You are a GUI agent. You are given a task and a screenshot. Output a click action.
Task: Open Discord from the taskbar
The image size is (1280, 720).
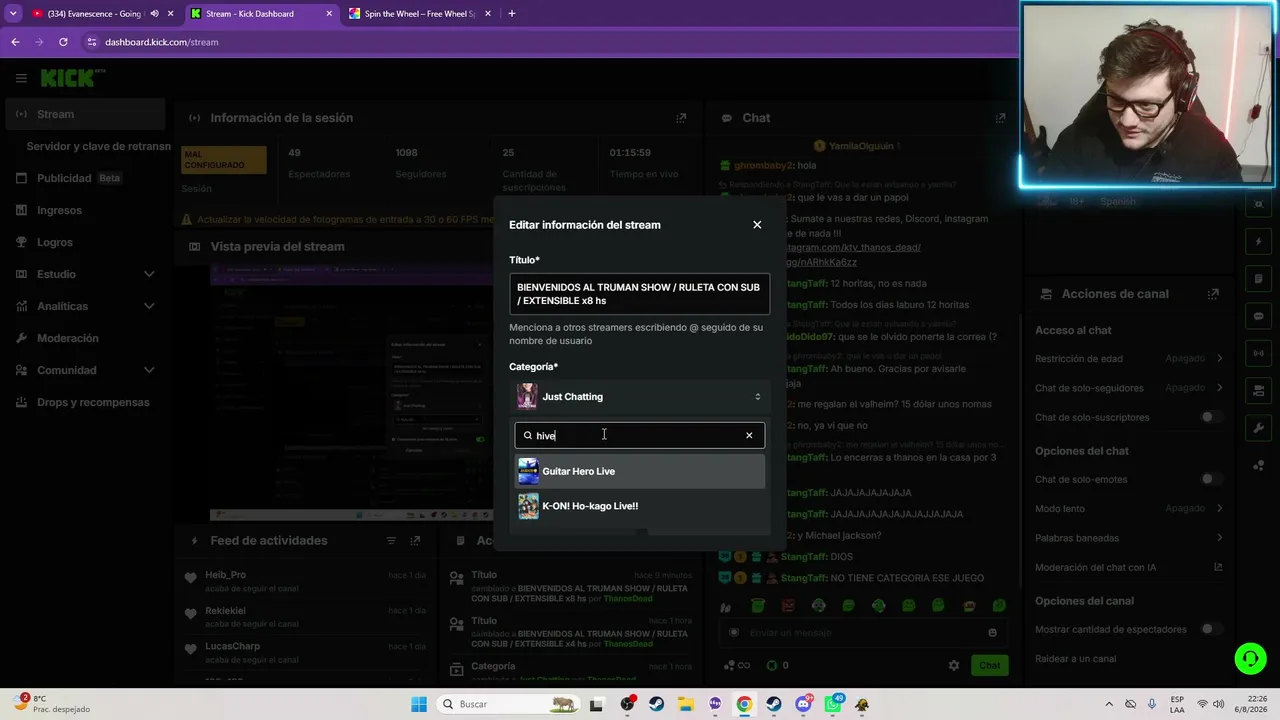(x=803, y=704)
